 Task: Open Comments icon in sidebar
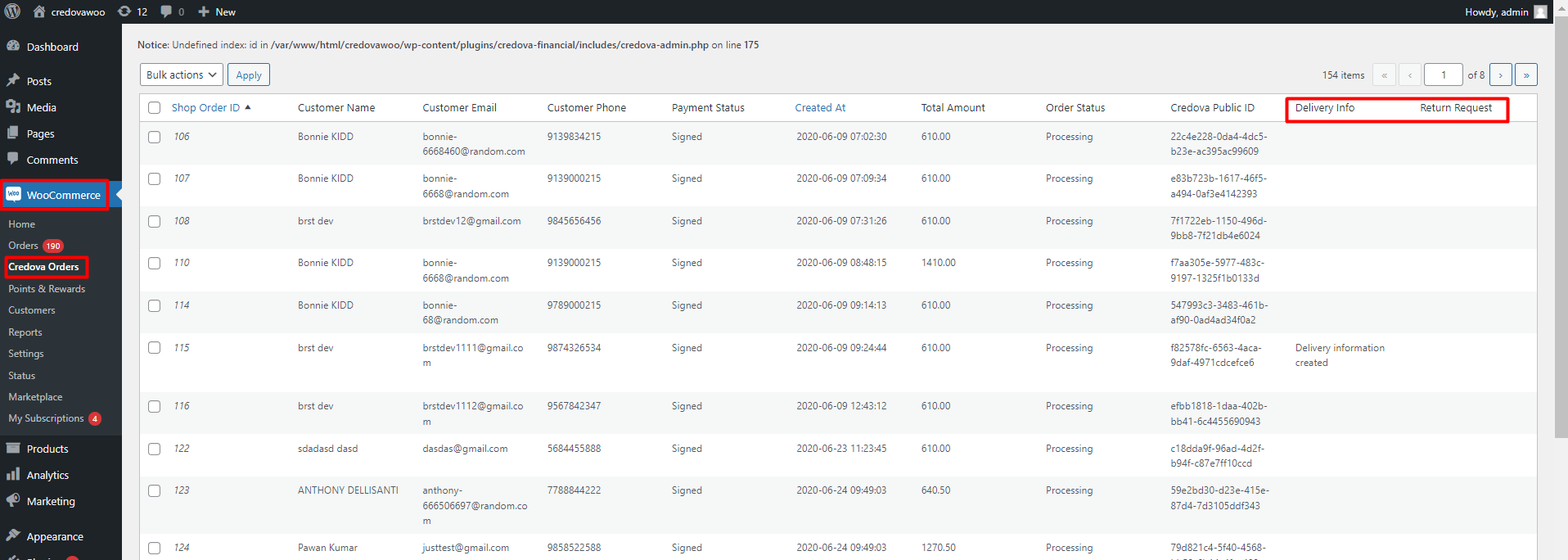[13, 159]
